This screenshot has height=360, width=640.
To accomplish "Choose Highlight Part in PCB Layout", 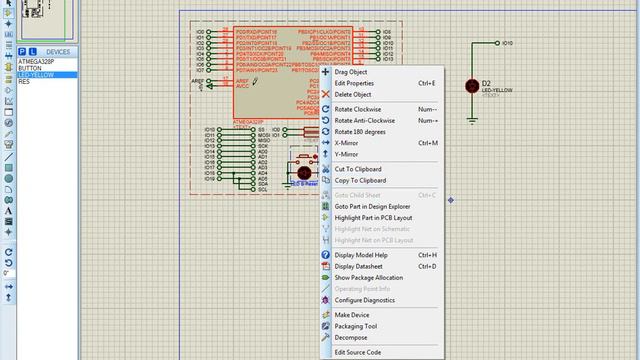I will tap(382, 218).
